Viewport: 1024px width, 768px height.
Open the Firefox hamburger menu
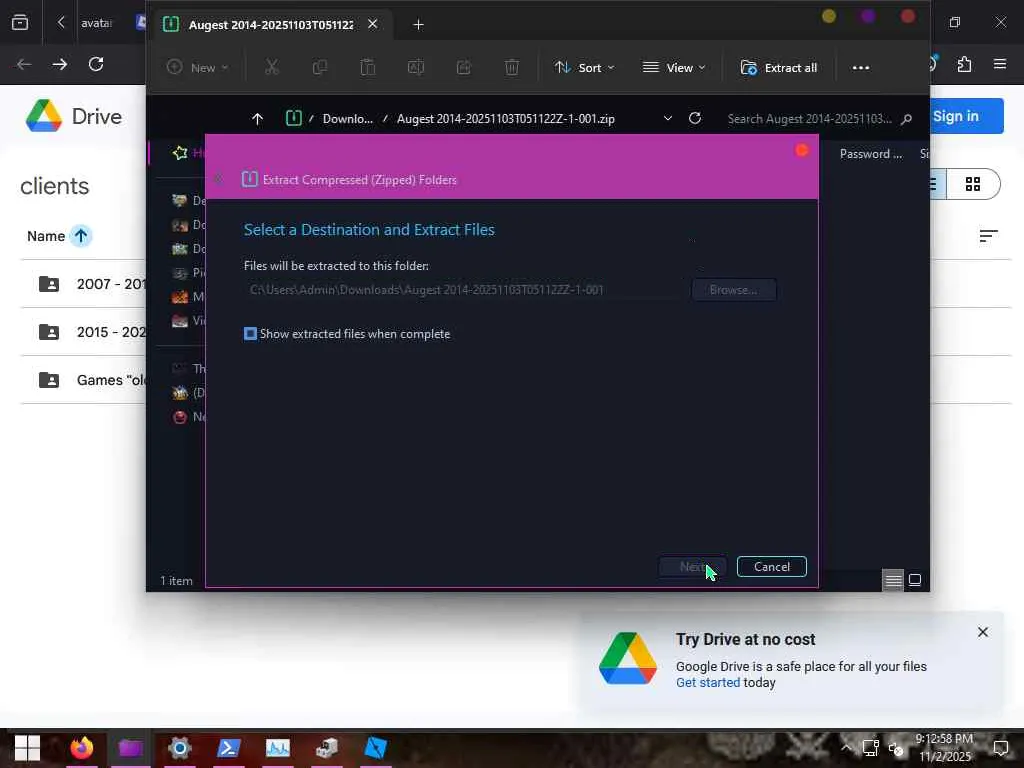coord(1000,63)
